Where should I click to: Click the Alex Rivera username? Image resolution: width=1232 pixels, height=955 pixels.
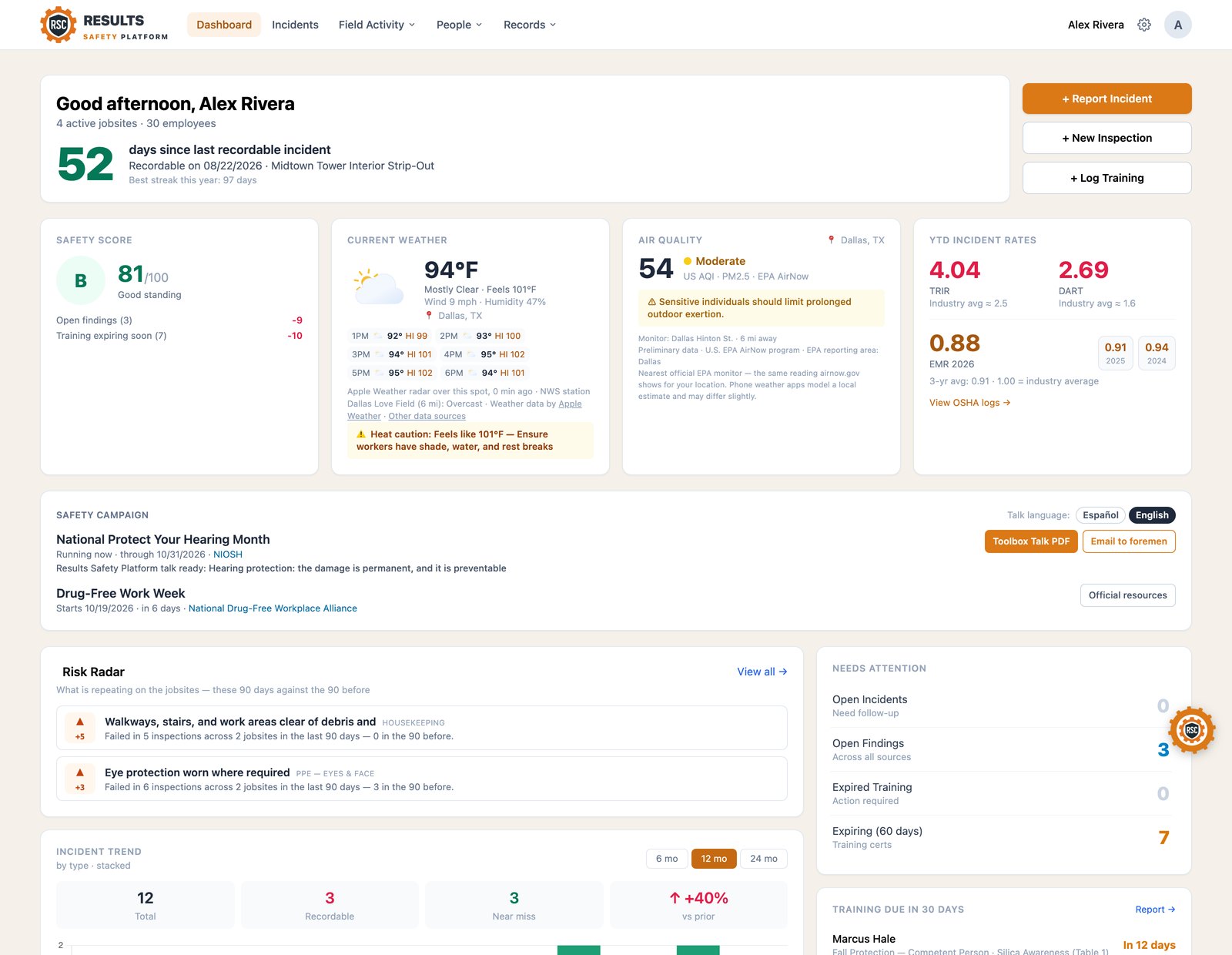[1096, 25]
